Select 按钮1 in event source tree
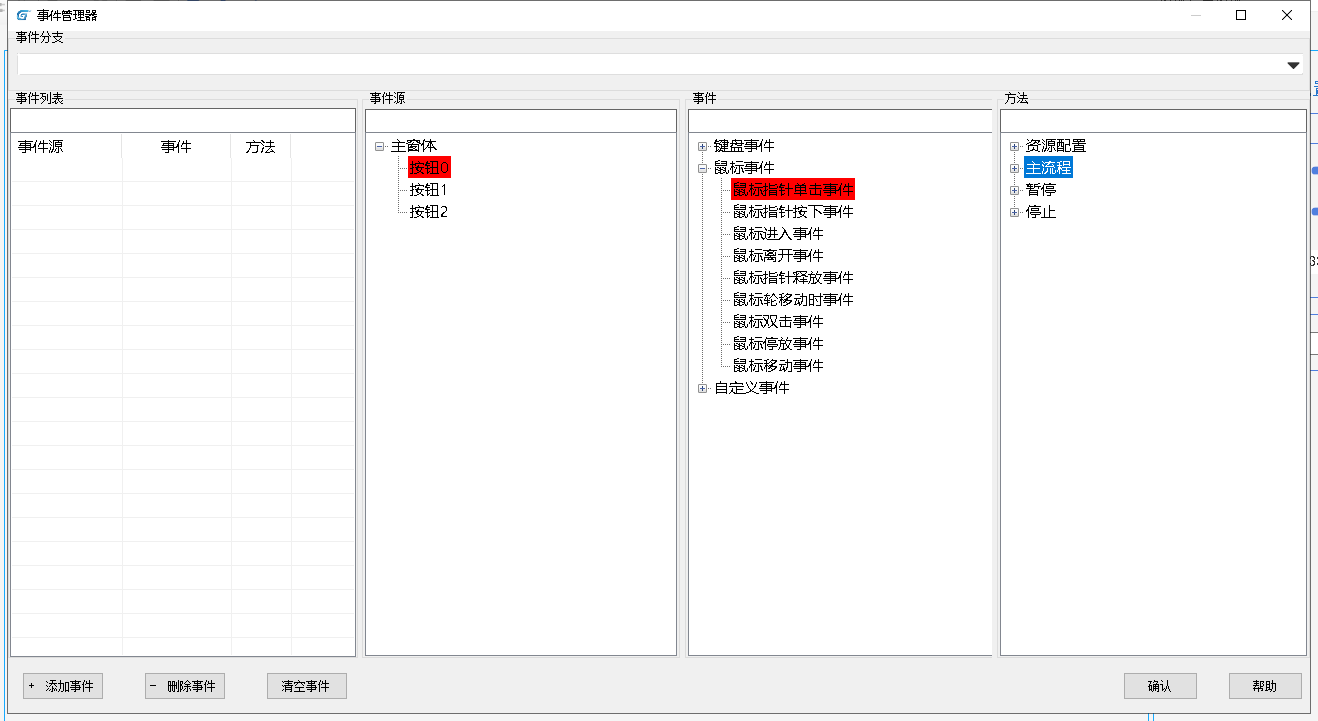The width and height of the screenshot is (1318, 721). (x=428, y=190)
